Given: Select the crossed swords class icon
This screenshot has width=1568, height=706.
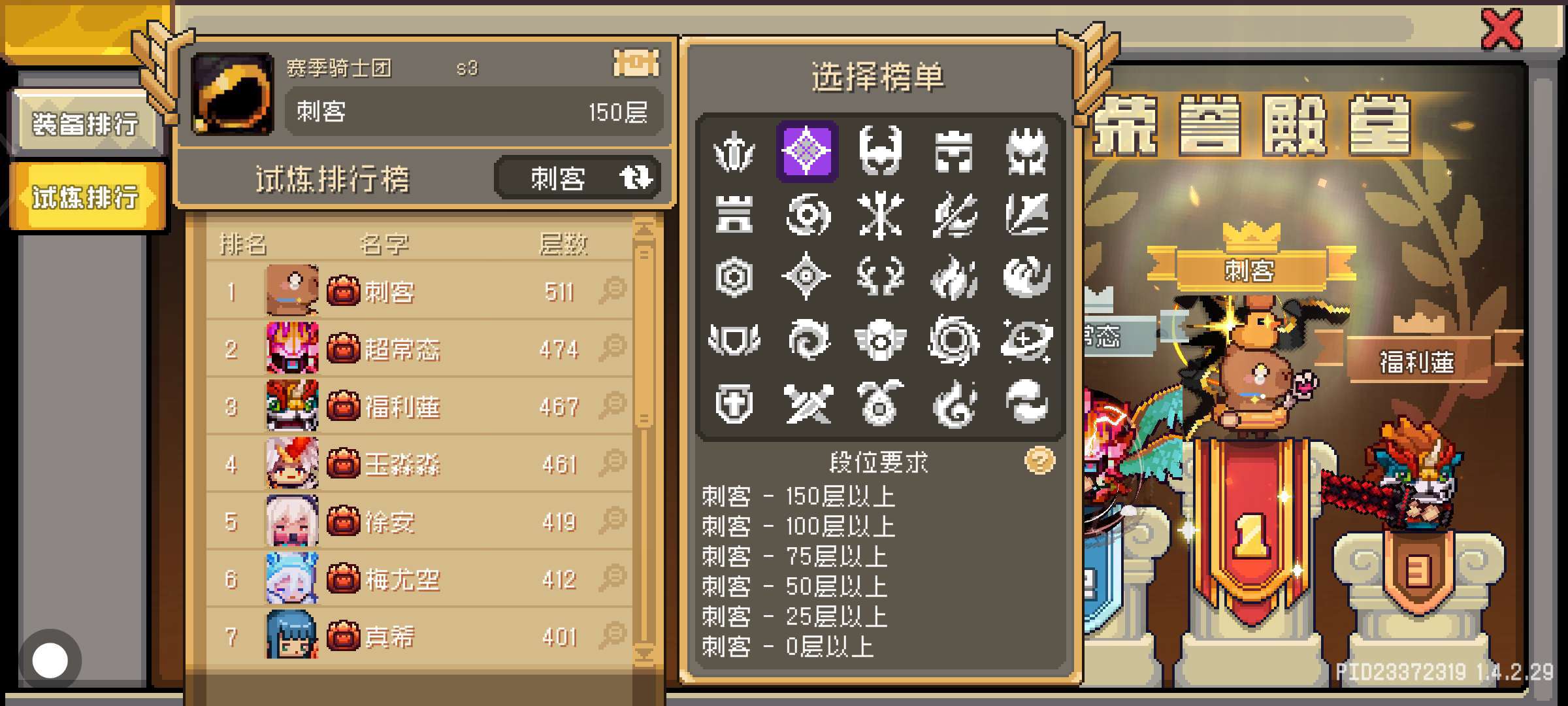Looking at the screenshot, I should pyautogui.click(x=807, y=402).
